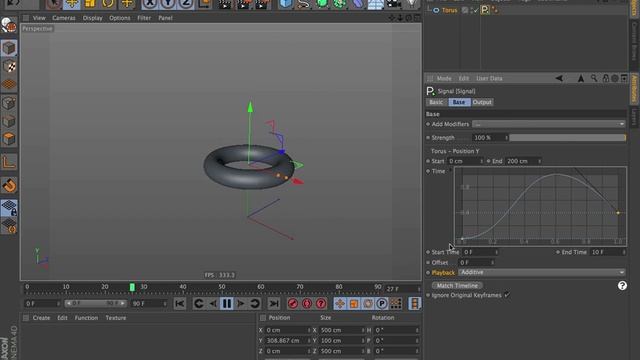Open material manager Create menu
This screenshot has width=640, height=360.
point(41,318)
